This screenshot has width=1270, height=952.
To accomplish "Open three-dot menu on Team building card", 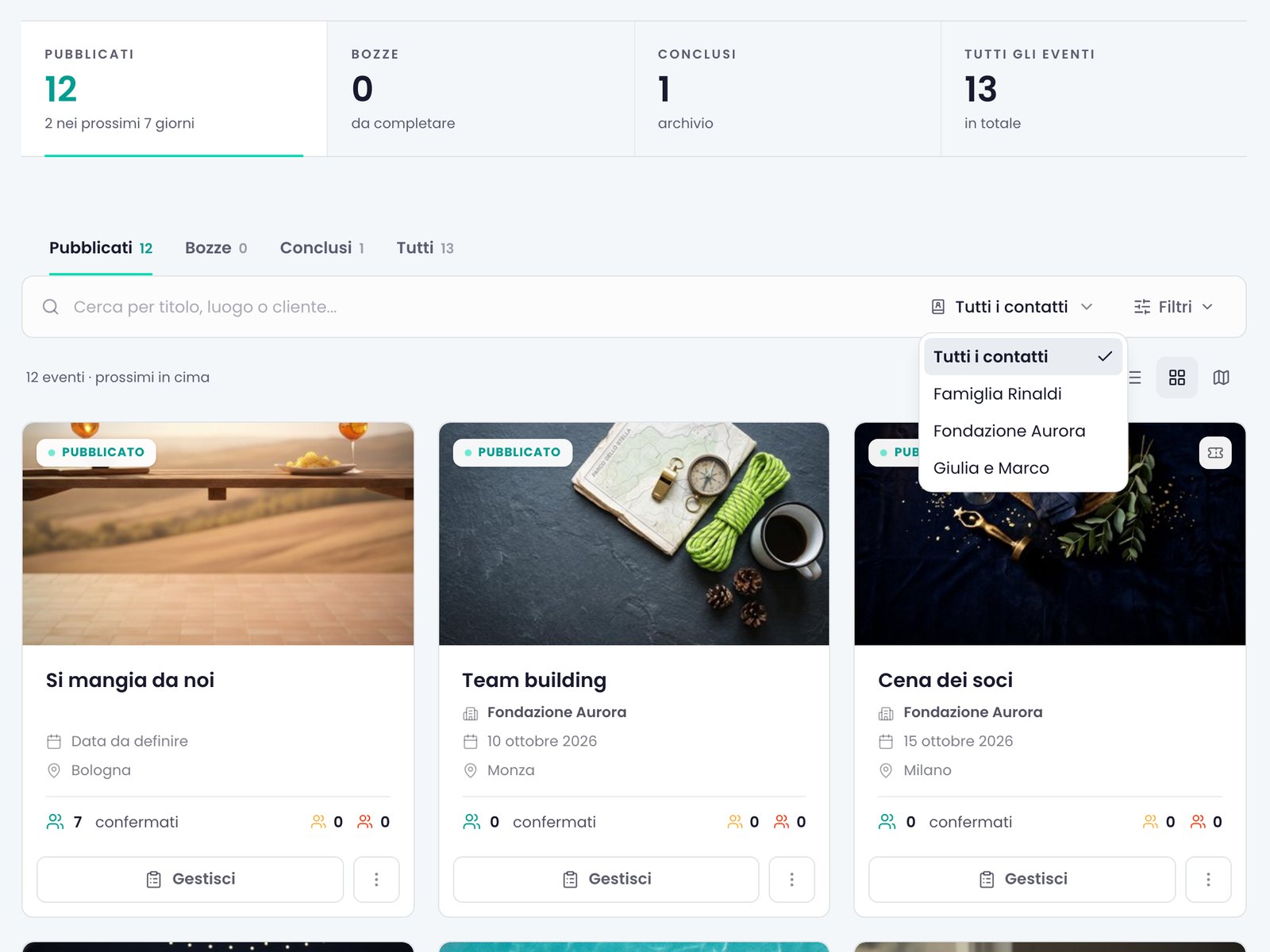I will click(792, 879).
